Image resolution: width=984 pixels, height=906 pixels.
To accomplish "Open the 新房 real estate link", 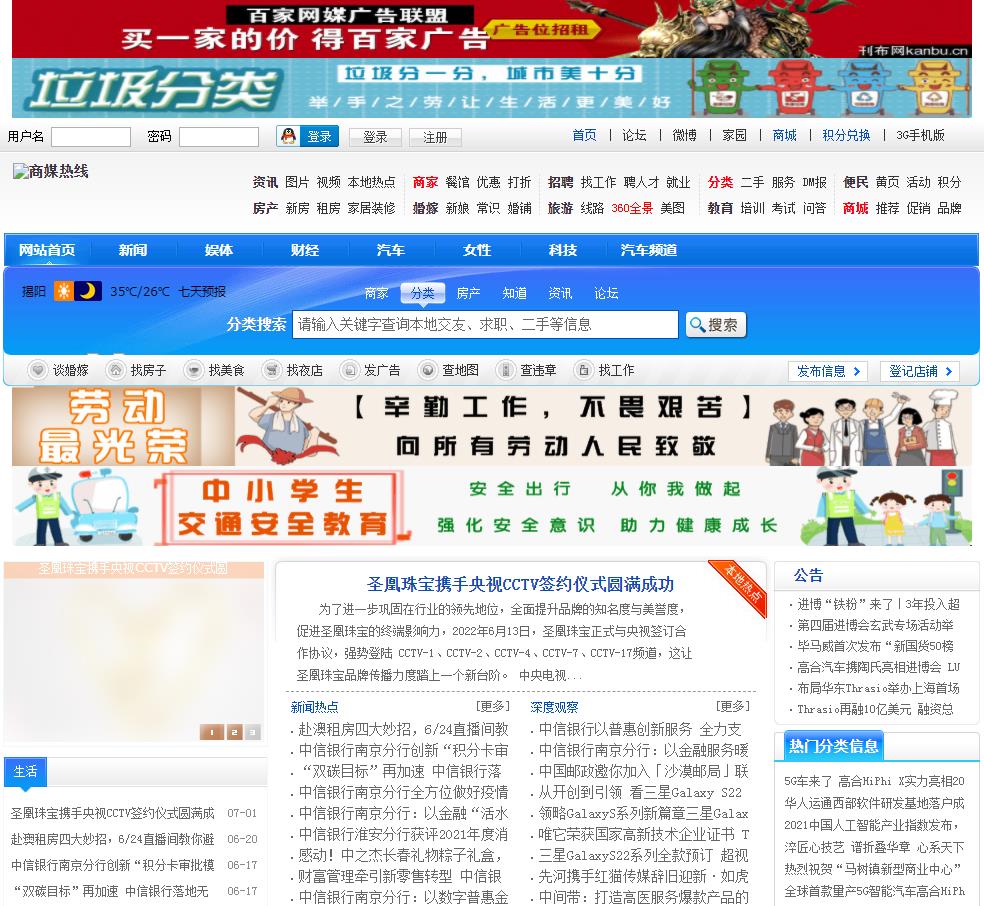I will (x=297, y=208).
